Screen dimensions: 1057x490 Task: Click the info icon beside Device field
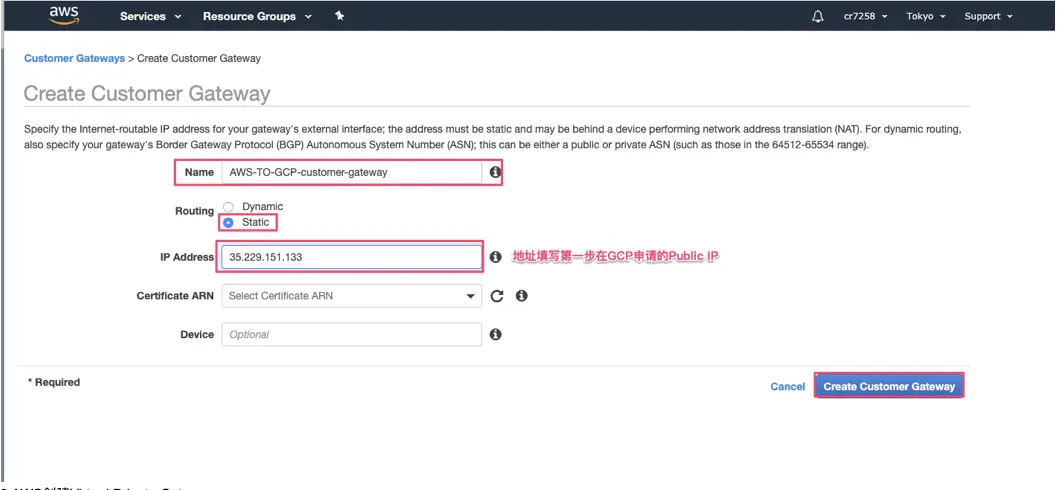pos(495,334)
